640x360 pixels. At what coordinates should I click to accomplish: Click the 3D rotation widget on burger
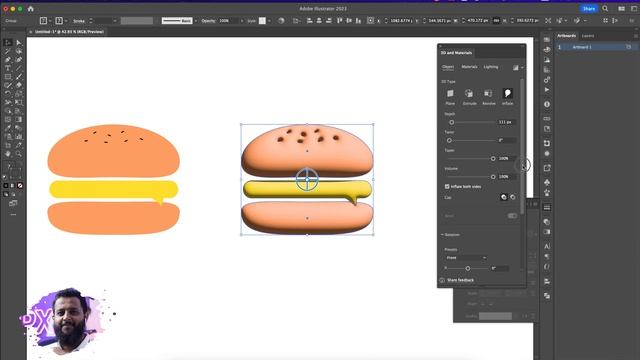[x=307, y=179]
